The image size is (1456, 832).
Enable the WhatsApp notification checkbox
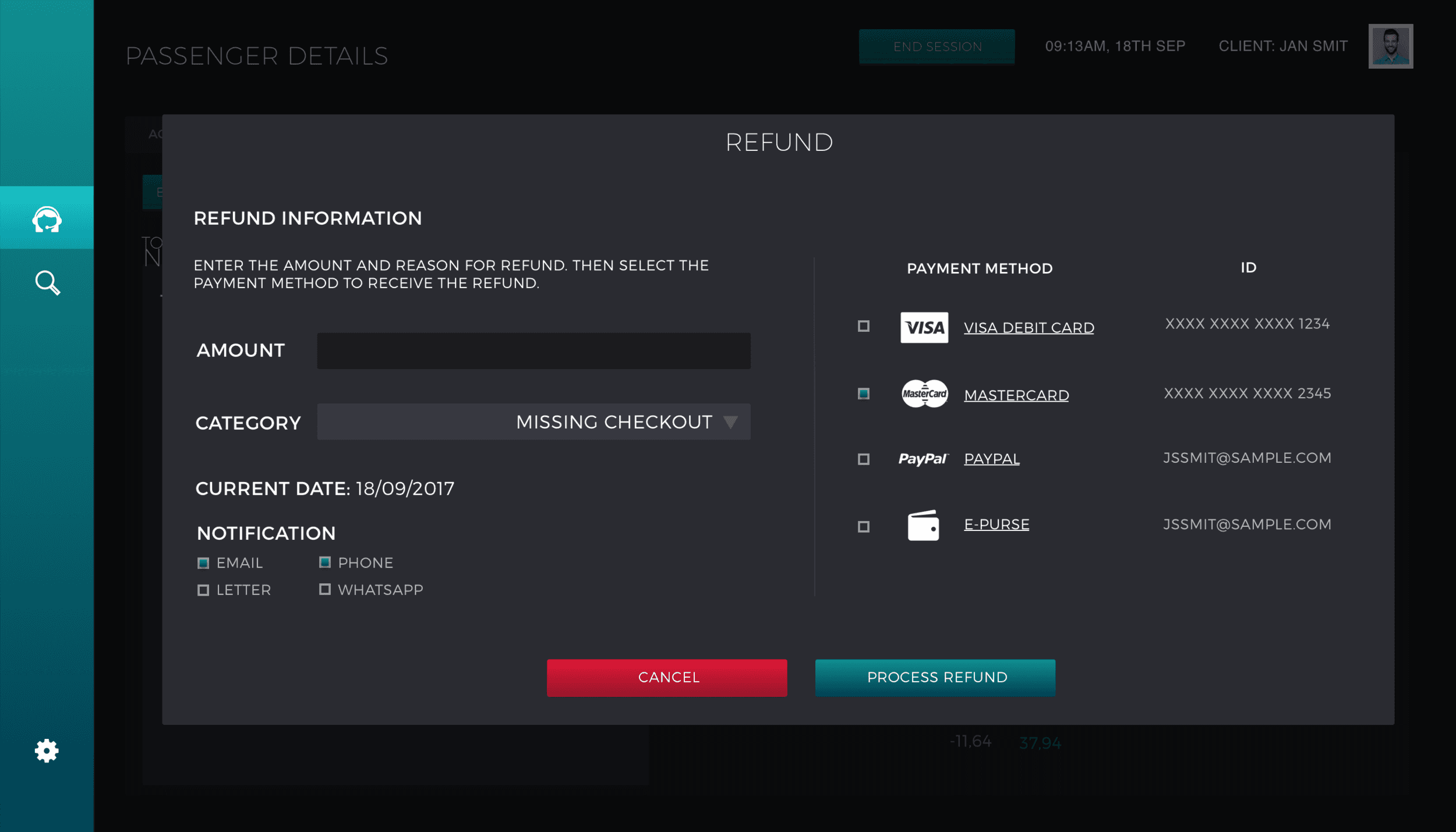[x=325, y=589]
